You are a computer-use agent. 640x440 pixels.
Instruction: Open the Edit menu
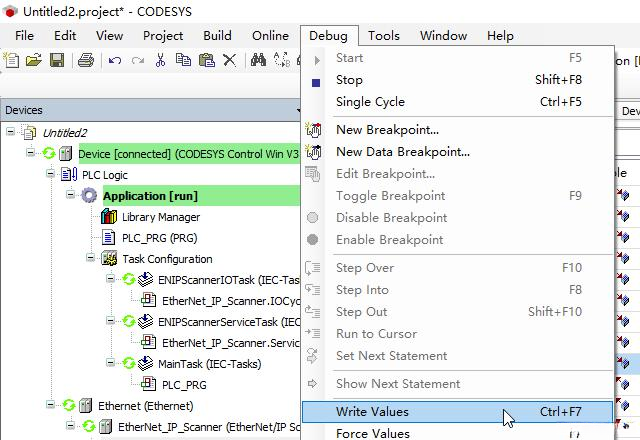click(65, 36)
